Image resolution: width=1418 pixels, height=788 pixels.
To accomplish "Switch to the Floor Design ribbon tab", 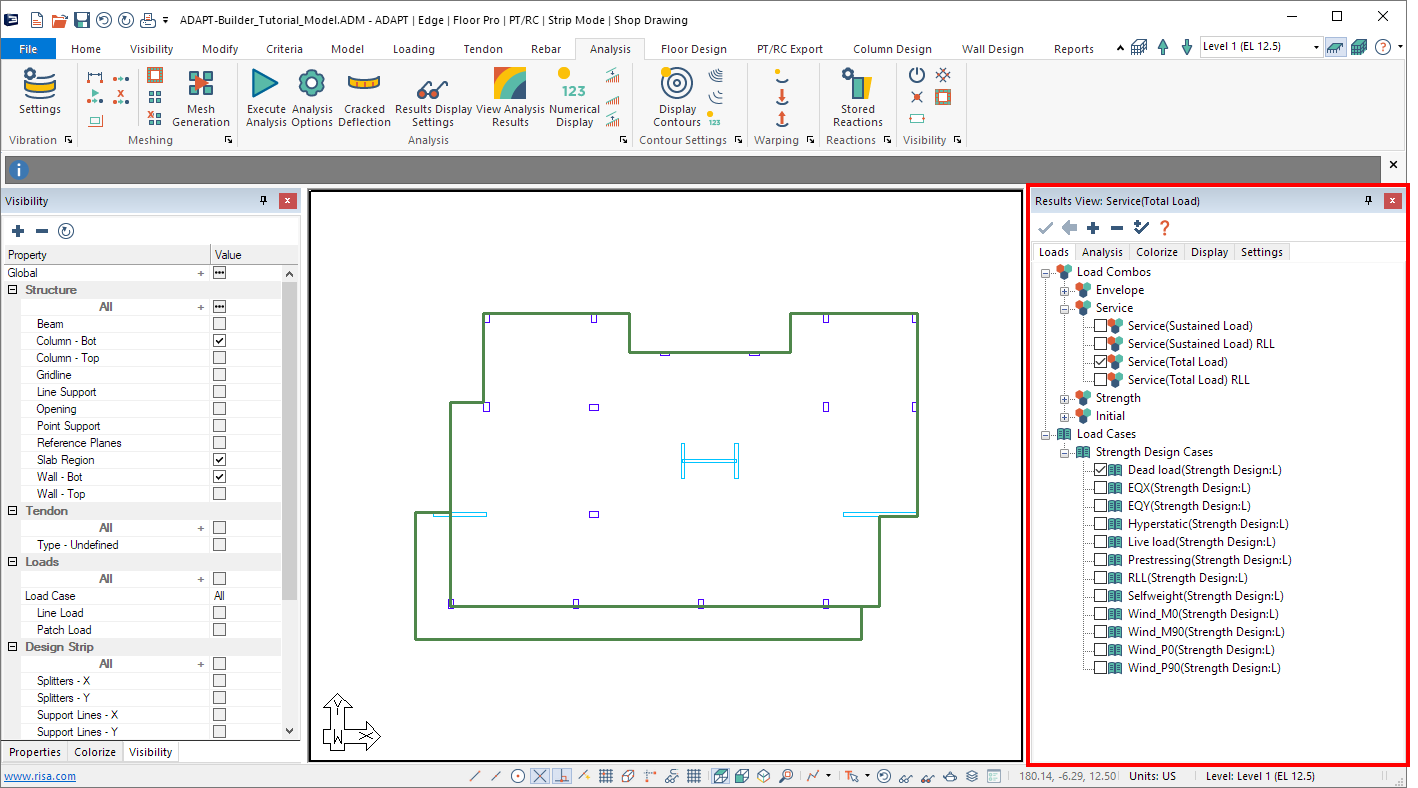I will click(693, 49).
